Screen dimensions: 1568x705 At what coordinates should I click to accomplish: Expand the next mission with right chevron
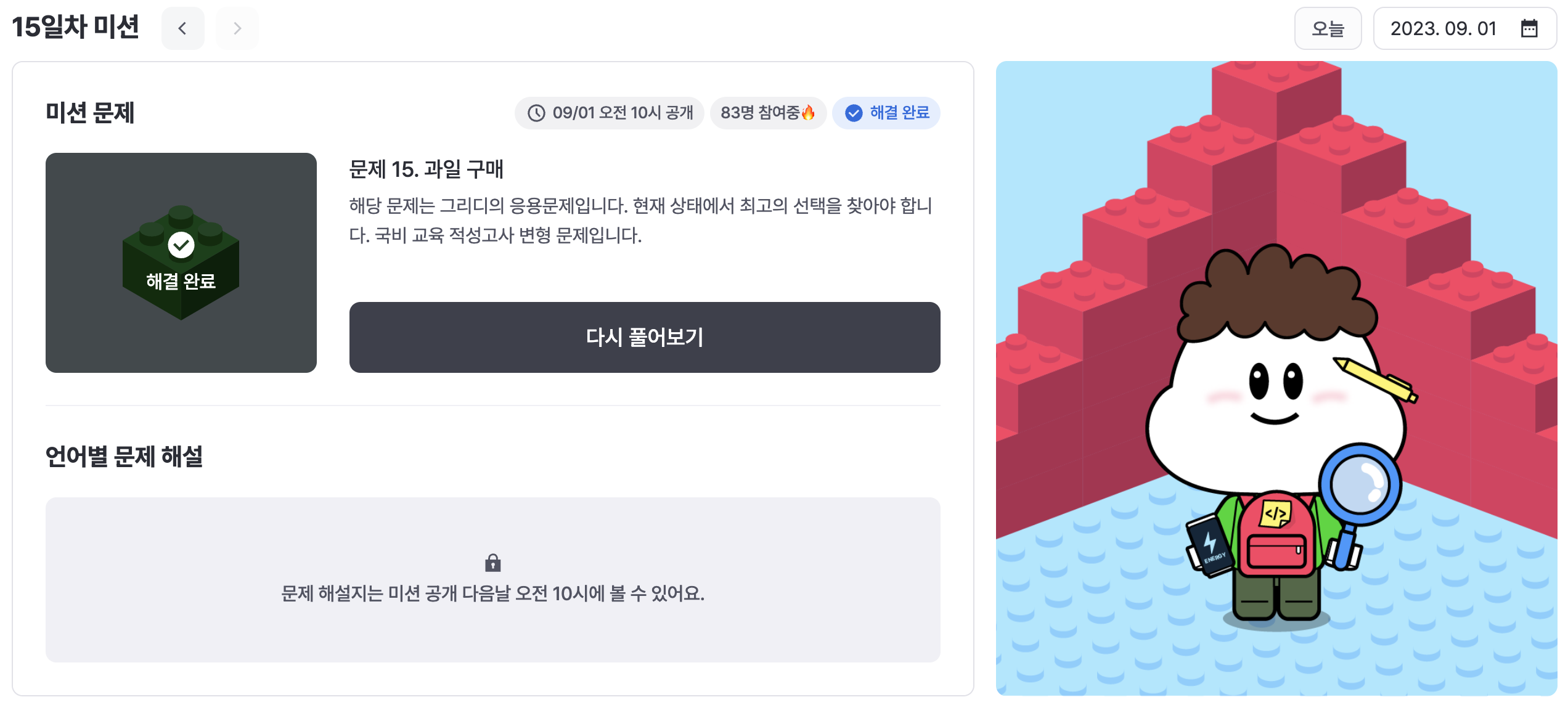237,28
